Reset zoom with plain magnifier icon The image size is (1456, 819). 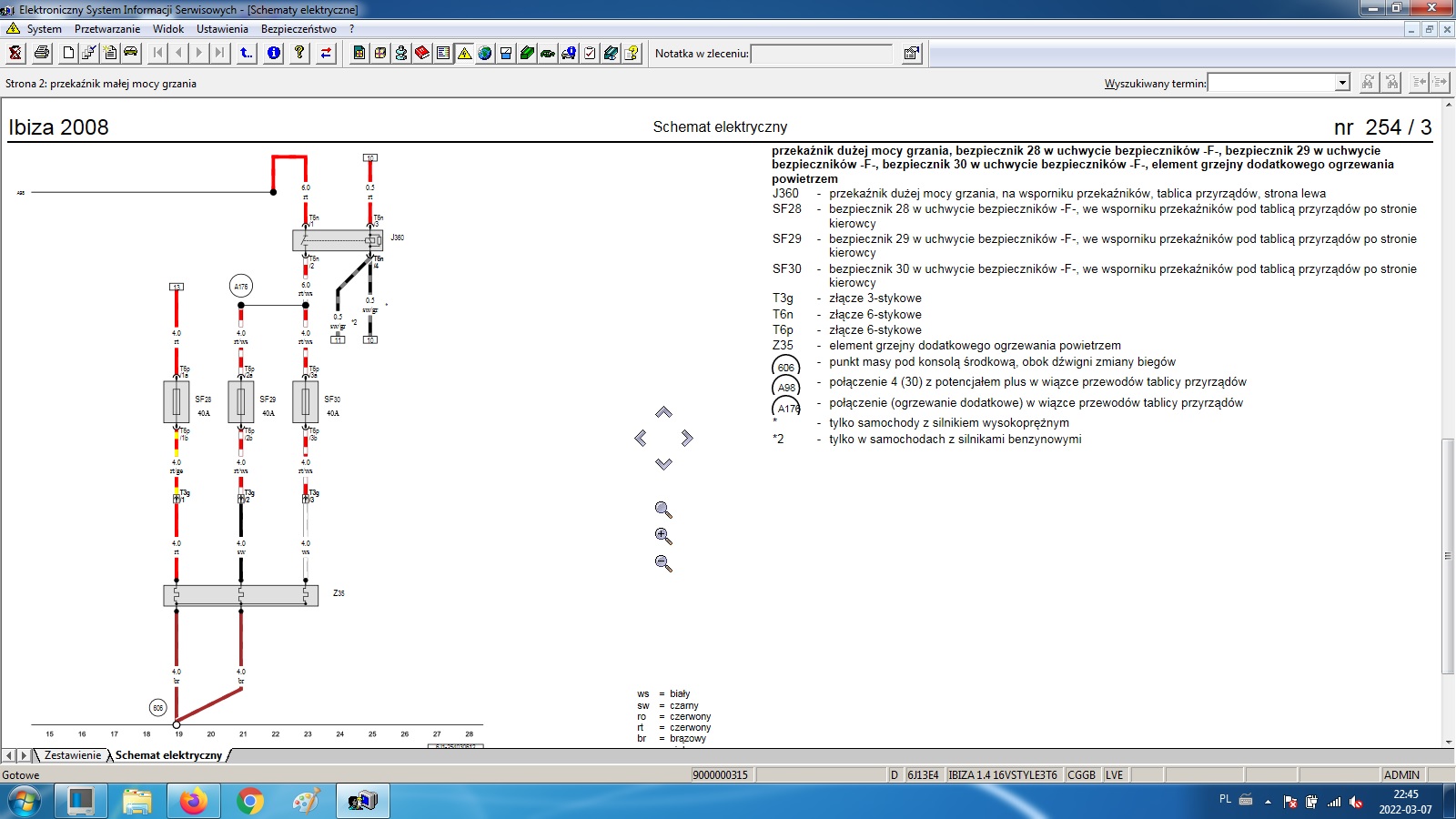(663, 510)
